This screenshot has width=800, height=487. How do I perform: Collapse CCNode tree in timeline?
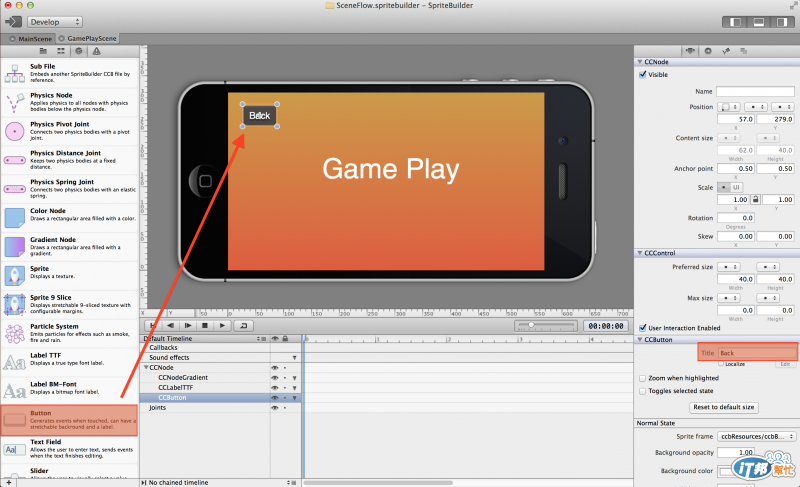tap(146, 367)
